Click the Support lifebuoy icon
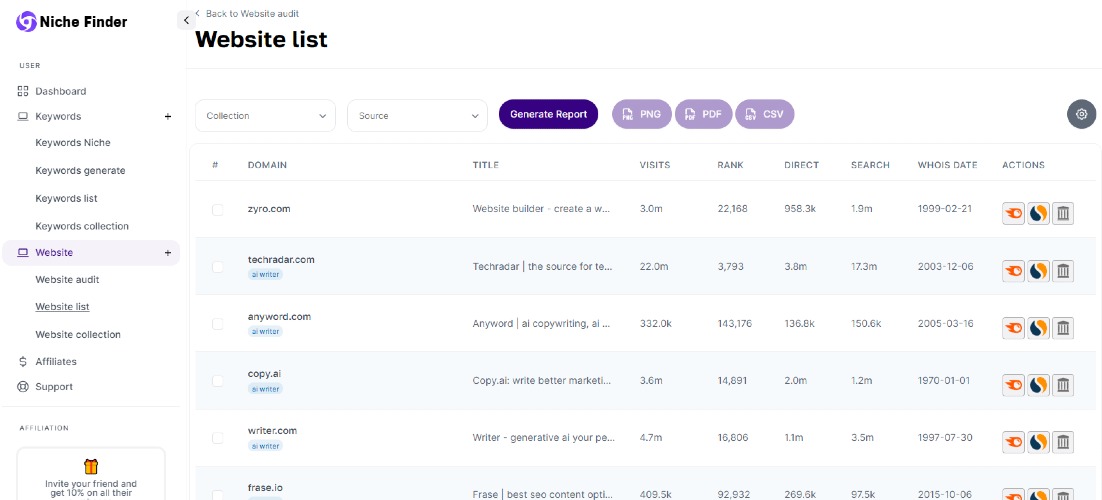The width and height of the screenshot is (1102, 500). pyautogui.click(x=22, y=387)
